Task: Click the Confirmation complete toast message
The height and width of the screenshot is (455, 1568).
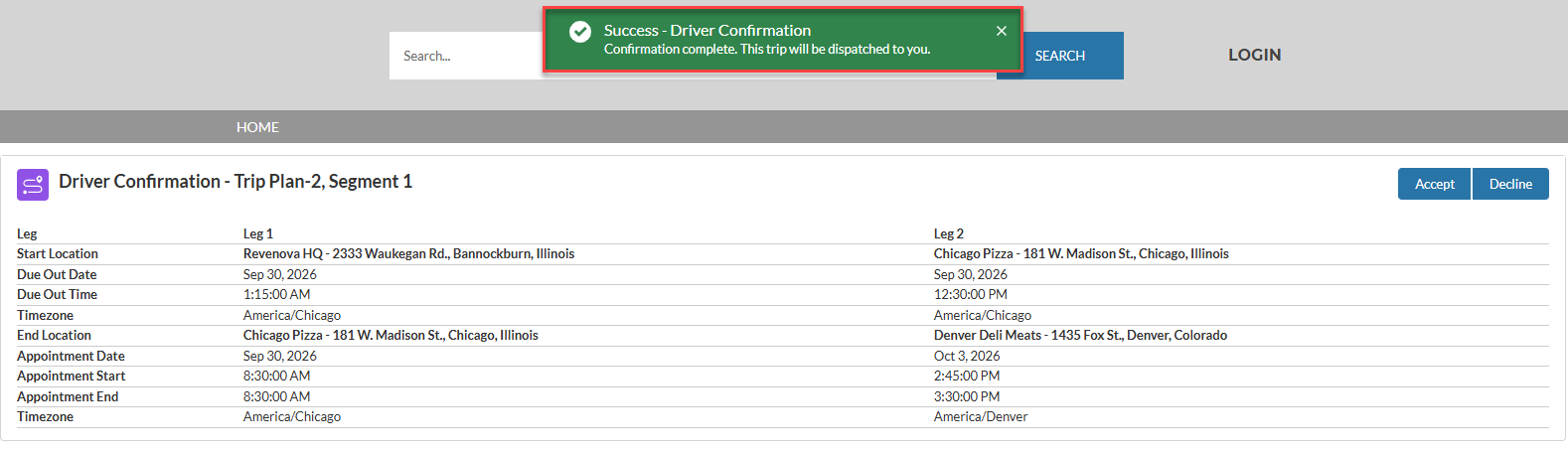Action: click(767, 49)
